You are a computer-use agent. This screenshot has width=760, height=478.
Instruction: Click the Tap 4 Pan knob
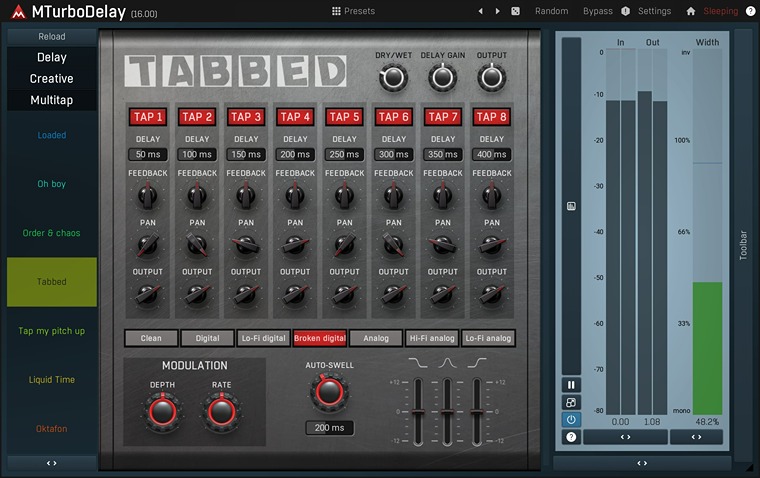[295, 245]
